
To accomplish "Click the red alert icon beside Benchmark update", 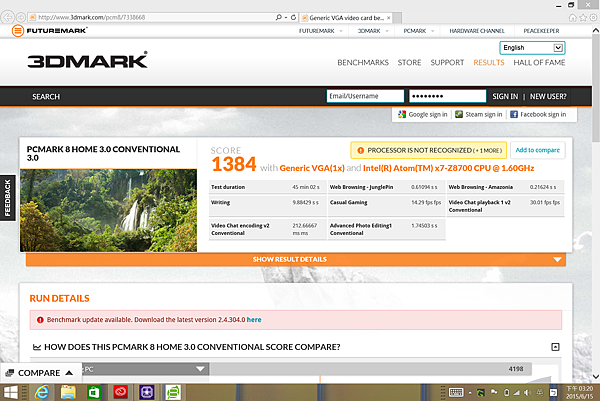I will pyautogui.click(x=40, y=319).
